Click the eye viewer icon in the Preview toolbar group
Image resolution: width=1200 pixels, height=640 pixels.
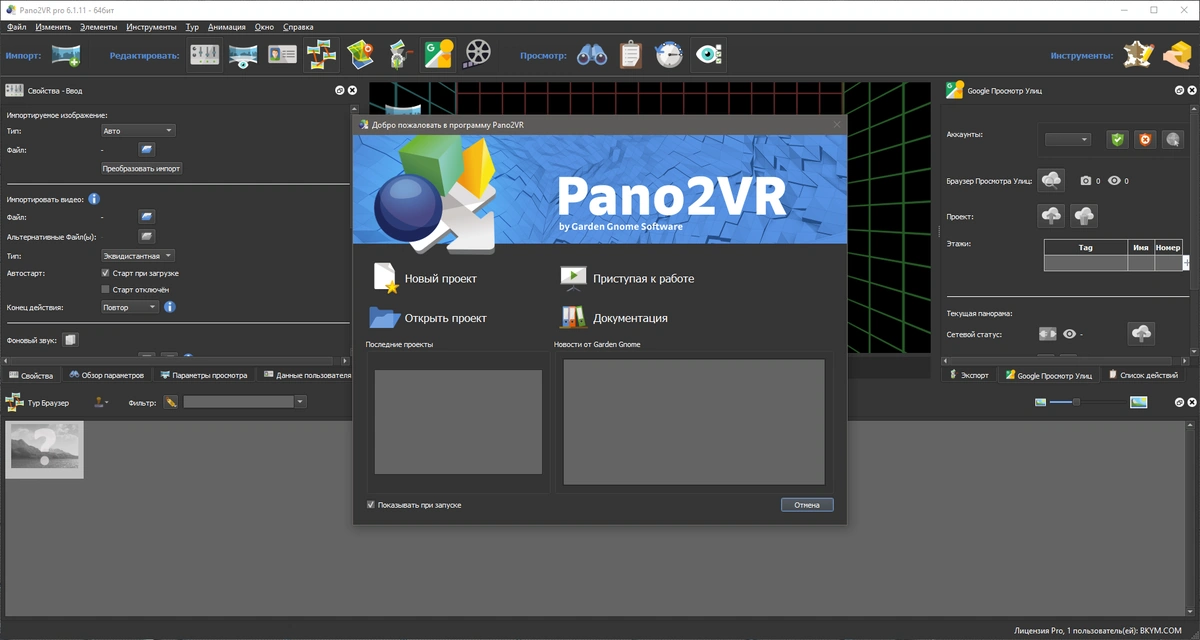click(708, 55)
